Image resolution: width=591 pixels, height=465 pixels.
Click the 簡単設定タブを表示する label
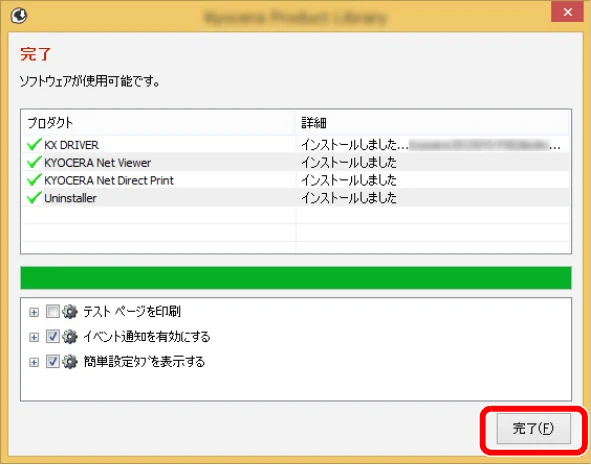click(144, 362)
